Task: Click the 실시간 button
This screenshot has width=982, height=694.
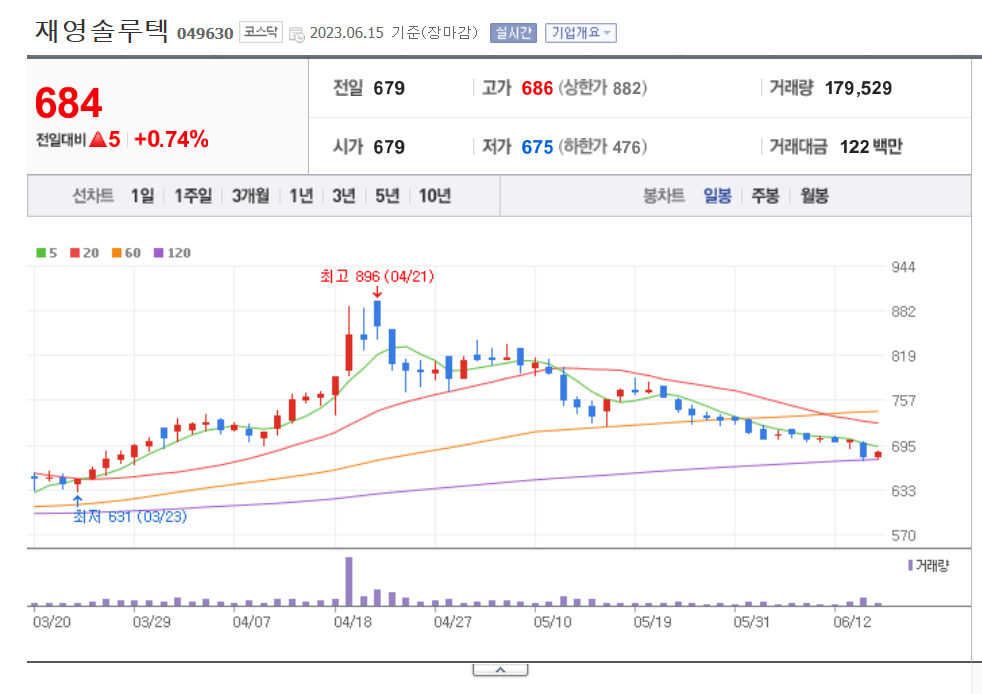Action: tap(513, 33)
